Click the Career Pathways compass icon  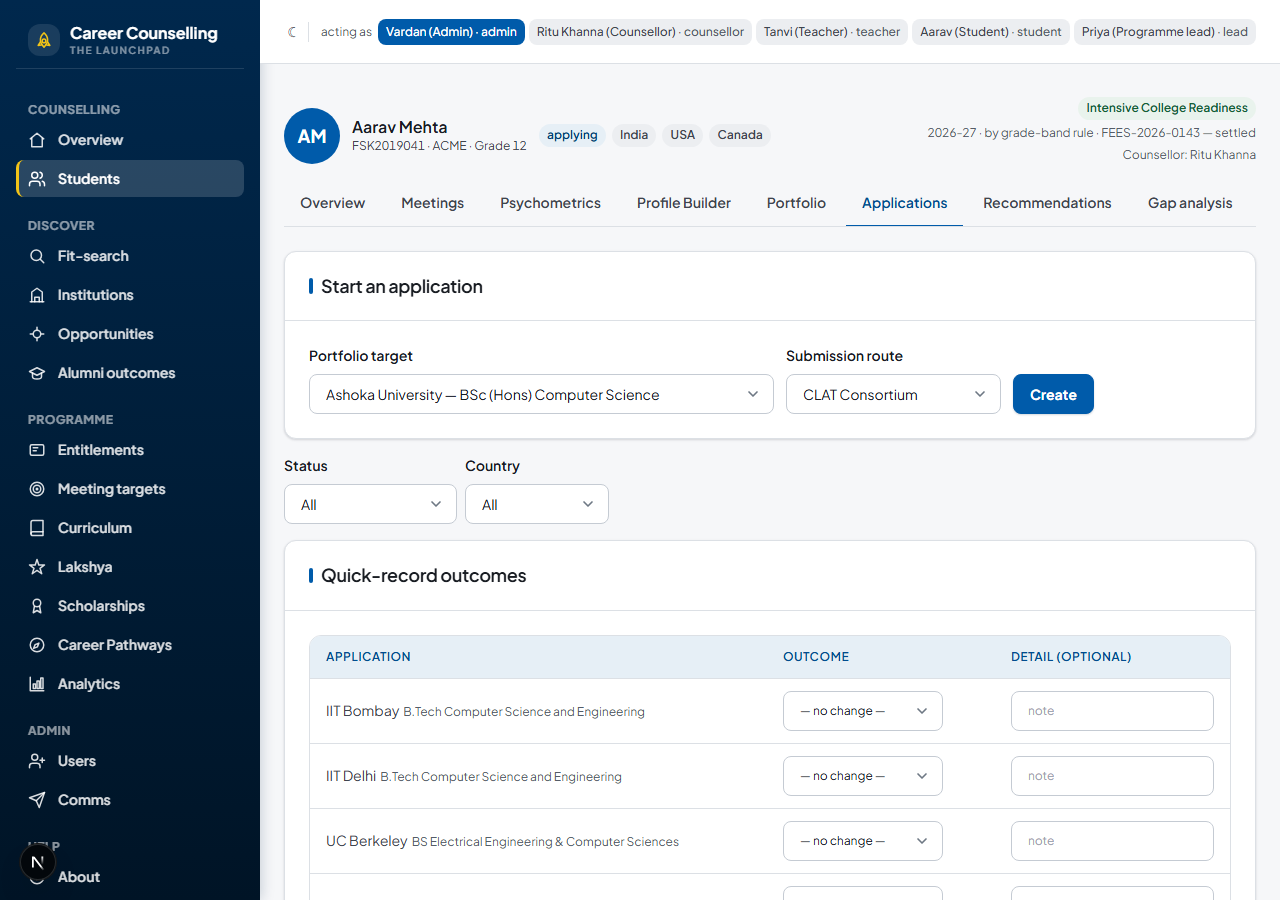[37, 645]
